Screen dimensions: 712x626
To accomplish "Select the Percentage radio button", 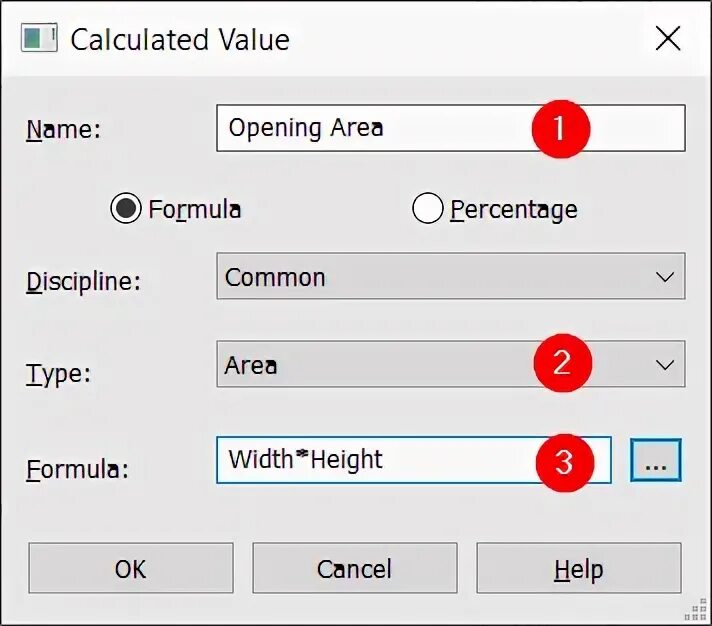I will click(x=427, y=208).
